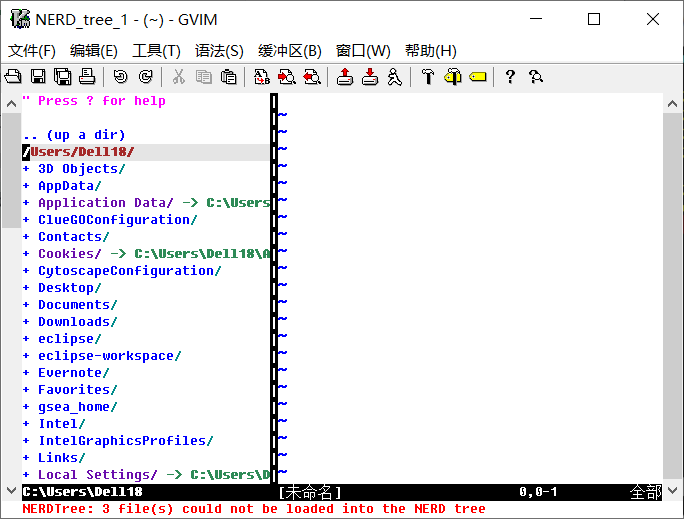Click the right scrollbar up arrow
Screen dimensions: 684x519
[x=672, y=103]
